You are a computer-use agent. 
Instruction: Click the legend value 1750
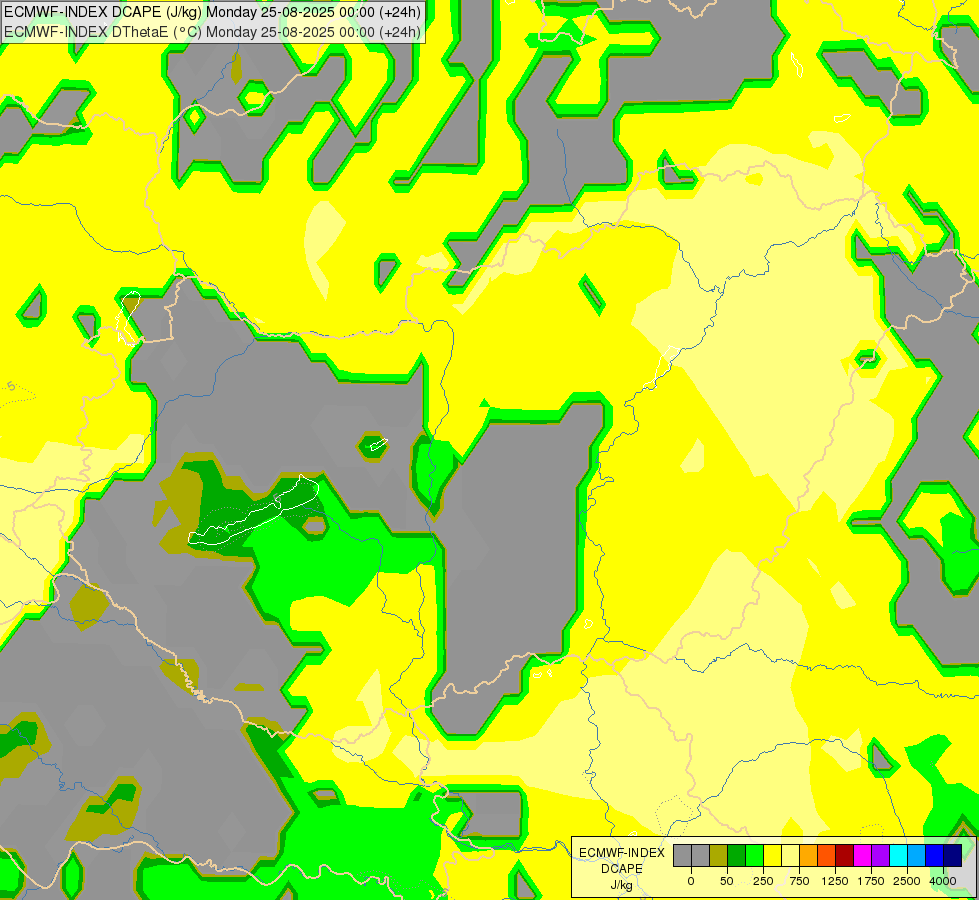(x=871, y=881)
